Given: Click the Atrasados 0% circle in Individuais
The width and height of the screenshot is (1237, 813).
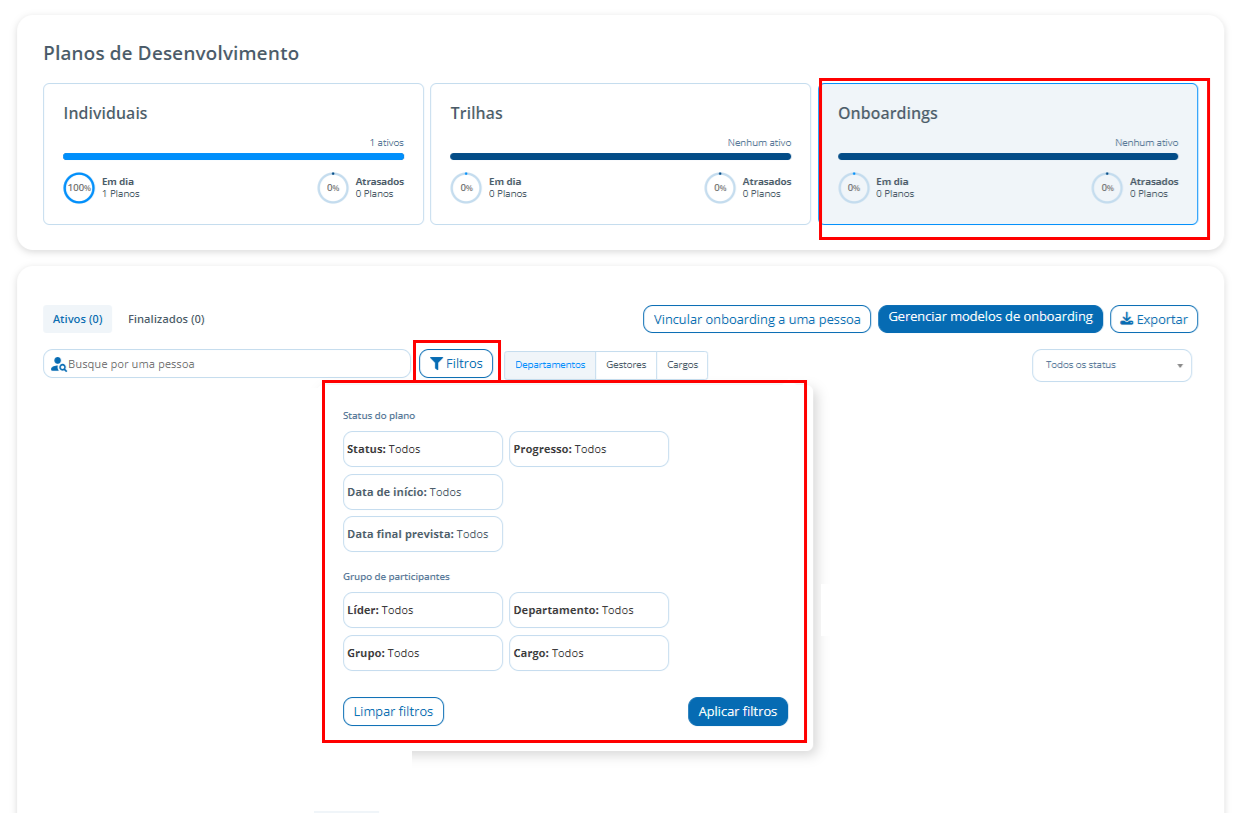Looking at the screenshot, I should tap(333, 188).
